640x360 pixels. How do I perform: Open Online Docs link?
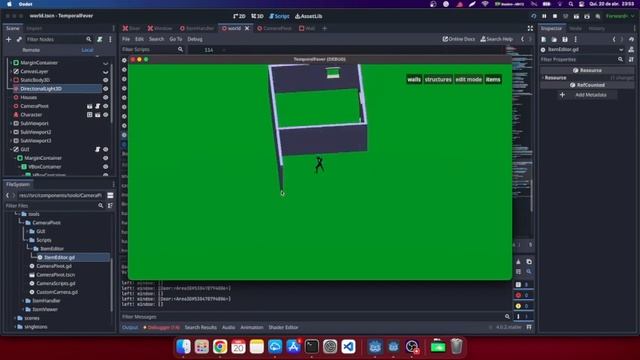[459, 39]
